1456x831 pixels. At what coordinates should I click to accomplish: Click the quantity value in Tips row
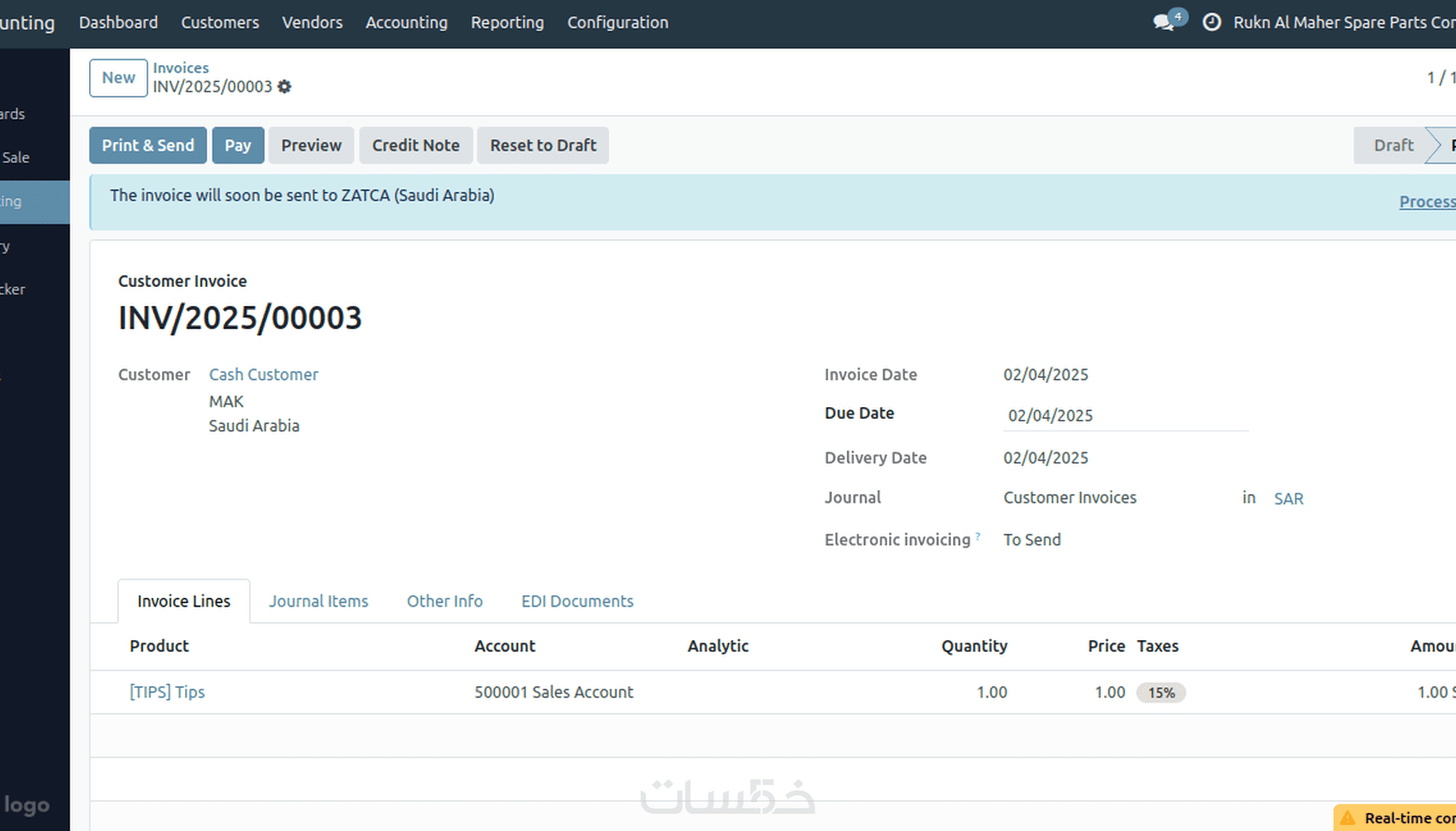(992, 692)
